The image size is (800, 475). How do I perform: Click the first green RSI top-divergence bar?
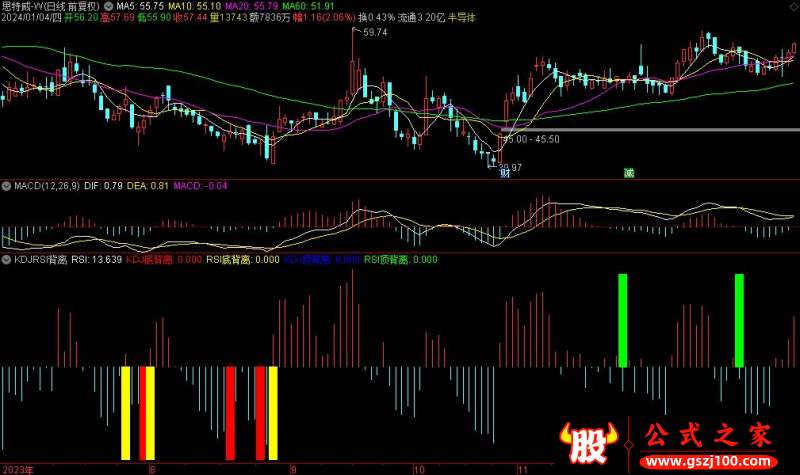click(x=622, y=319)
